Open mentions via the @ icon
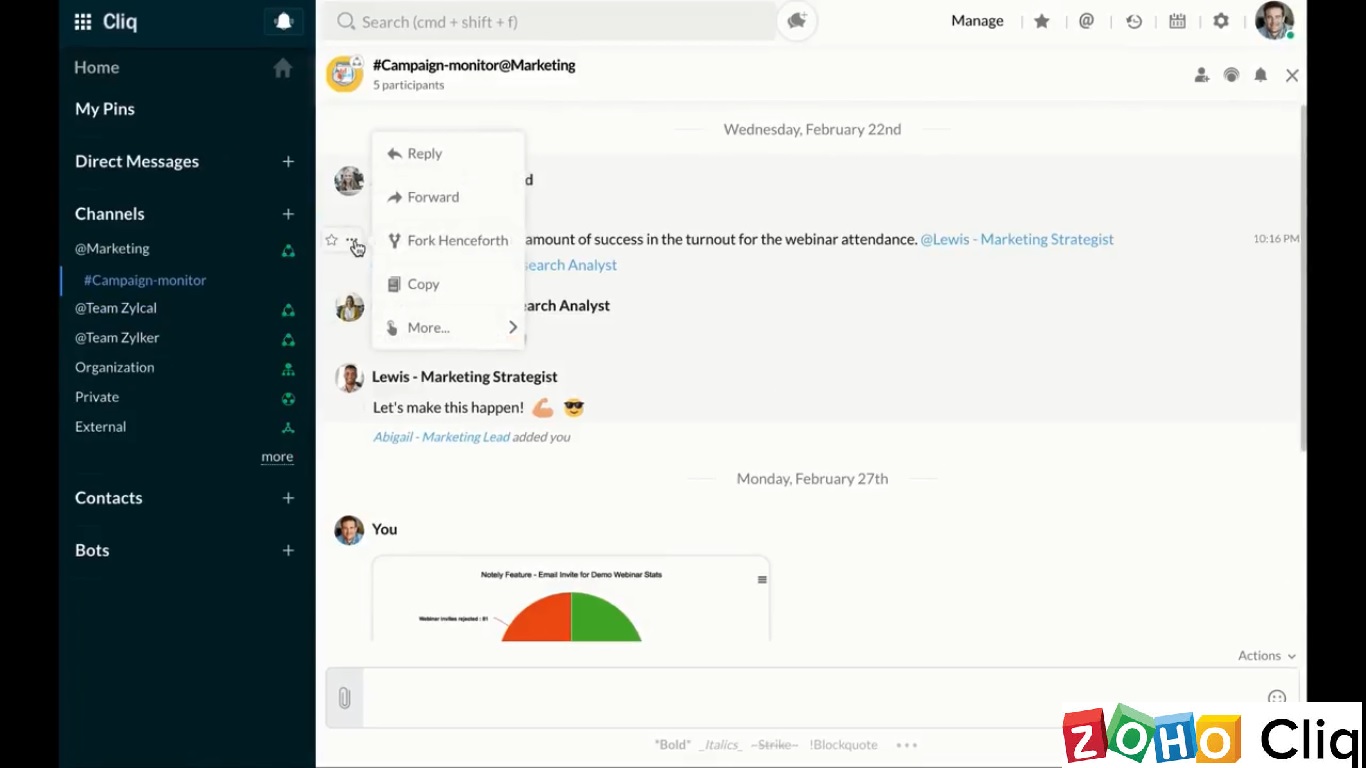This screenshot has width=1366, height=768. pos(1086,21)
